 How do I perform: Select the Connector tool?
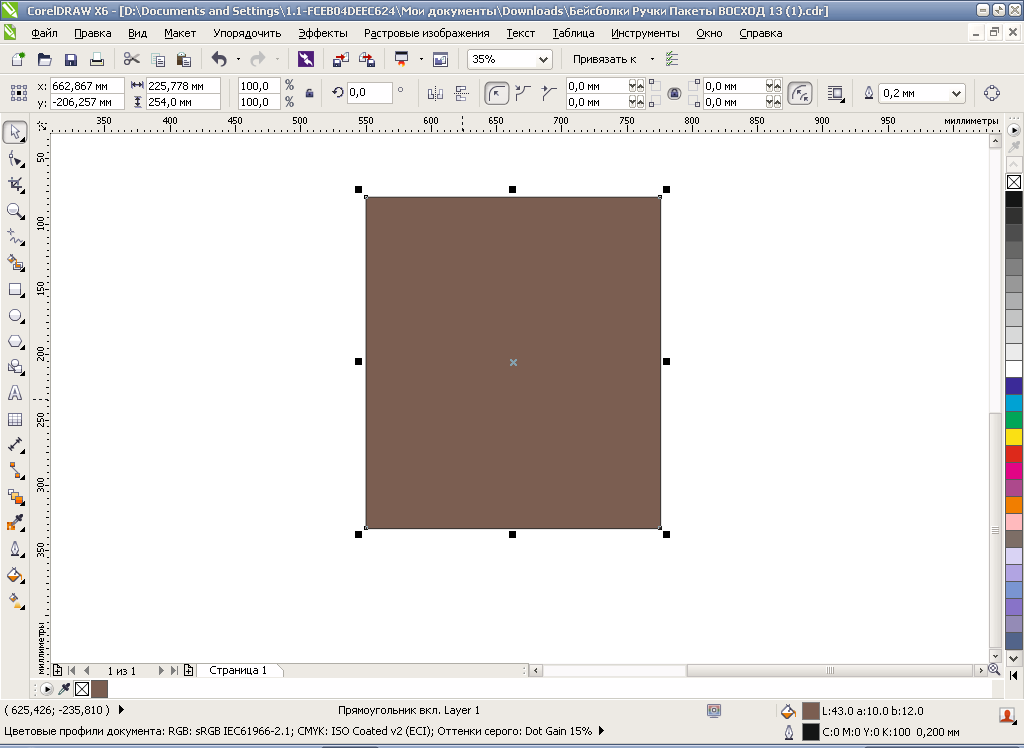click(15, 471)
